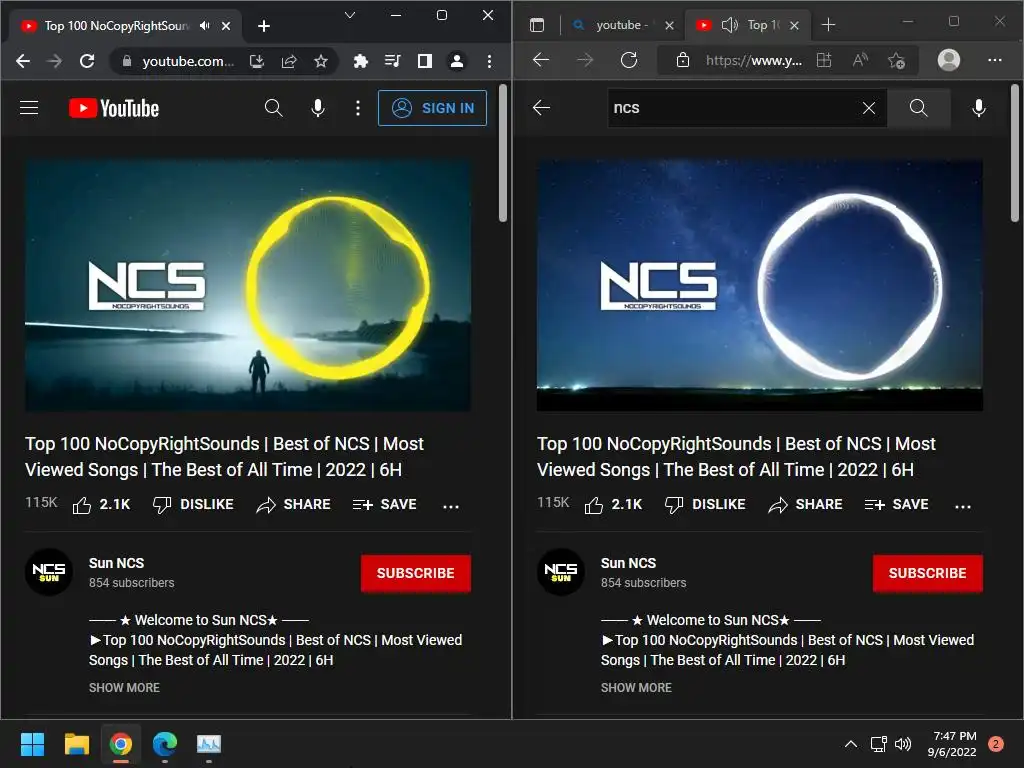The height and width of the screenshot is (768, 1024).
Task: Open Chrome extensions puzzle icon
Action: point(360,61)
